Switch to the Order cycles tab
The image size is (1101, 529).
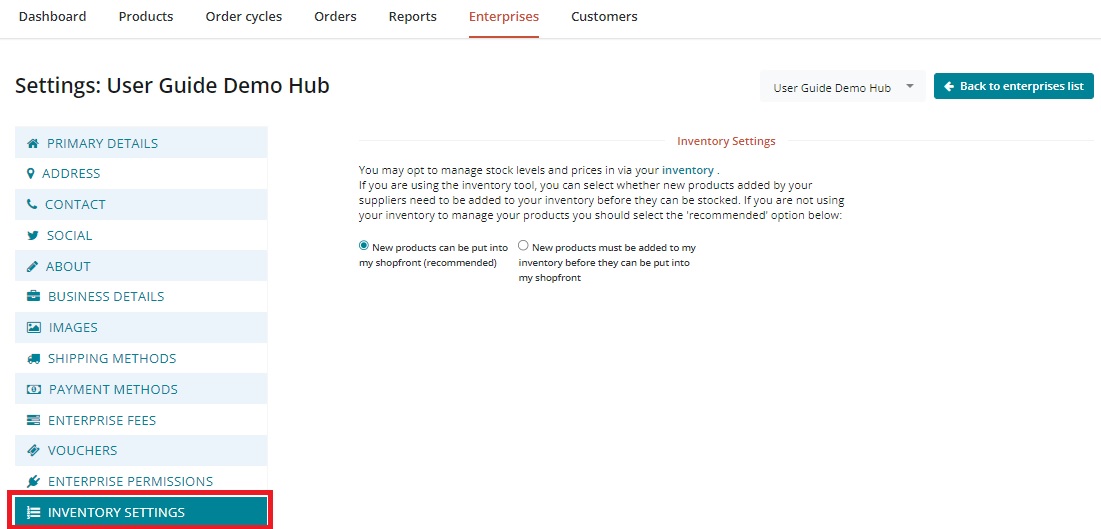(x=243, y=17)
